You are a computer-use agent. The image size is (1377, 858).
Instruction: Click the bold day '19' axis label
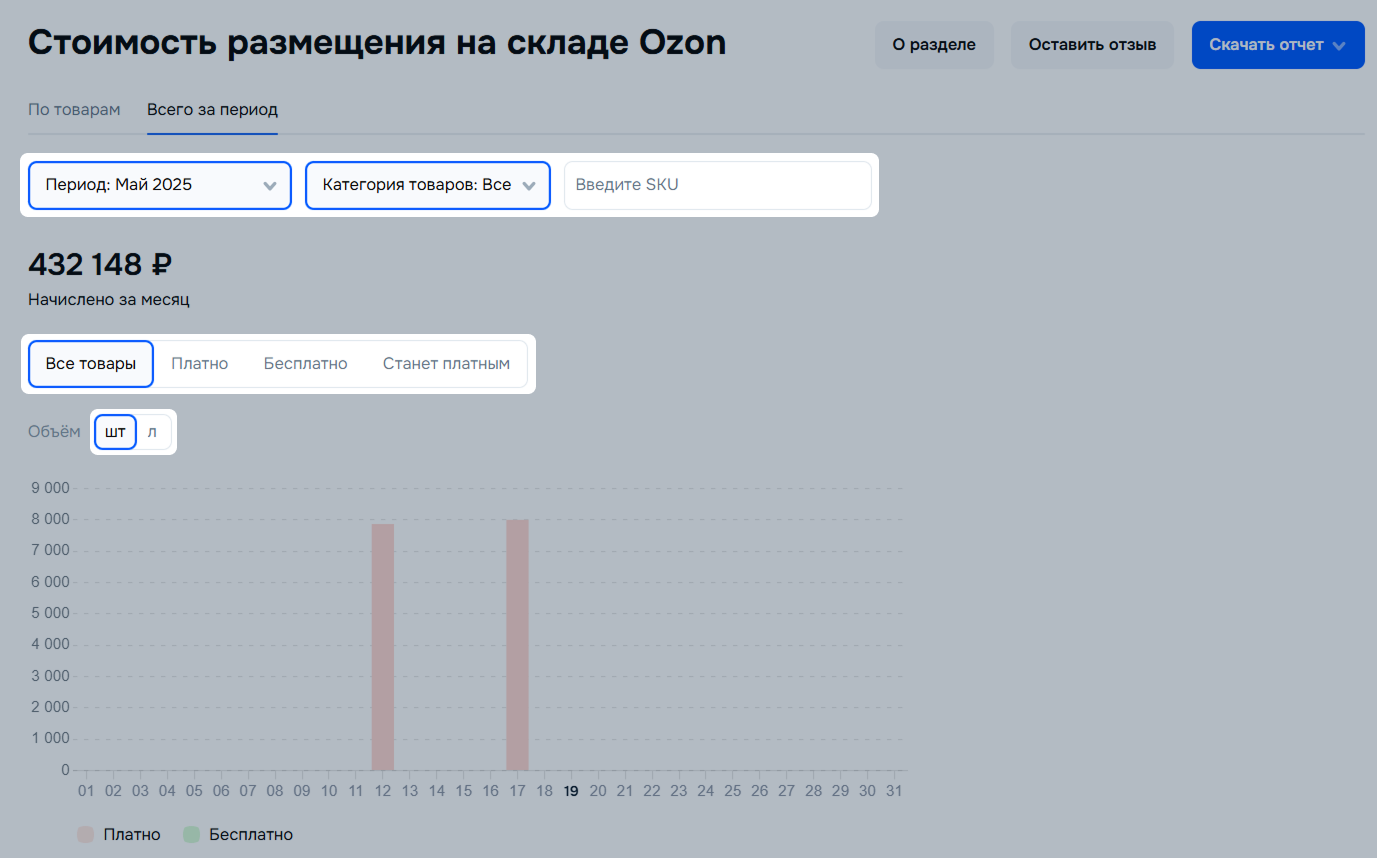tap(571, 791)
